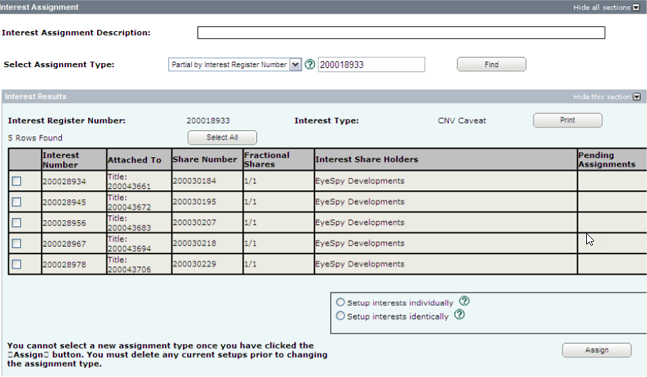Open help icon beside assignment type dropdown
This screenshot has height=377, width=647.
point(310,65)
